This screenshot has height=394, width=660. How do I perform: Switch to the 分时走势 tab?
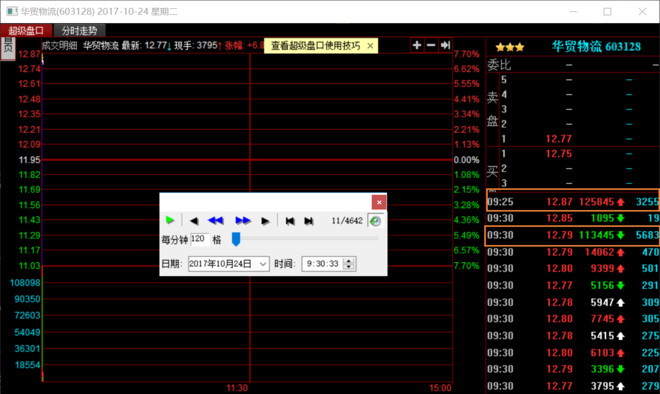pos(80,30)
